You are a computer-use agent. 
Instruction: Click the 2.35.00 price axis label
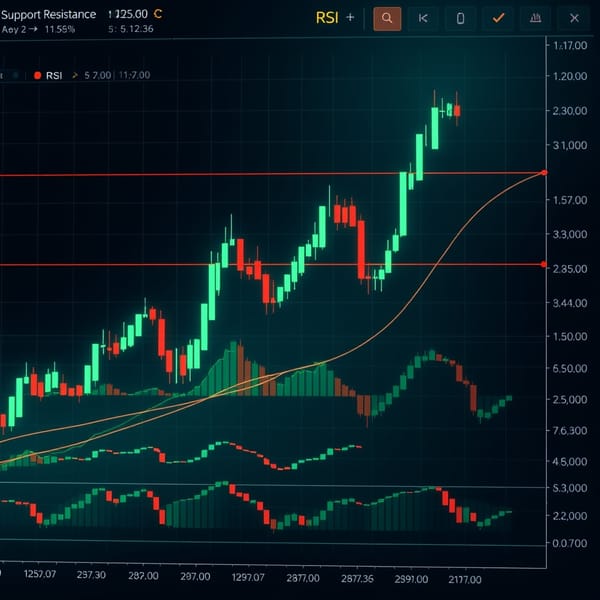coord(570,269)
